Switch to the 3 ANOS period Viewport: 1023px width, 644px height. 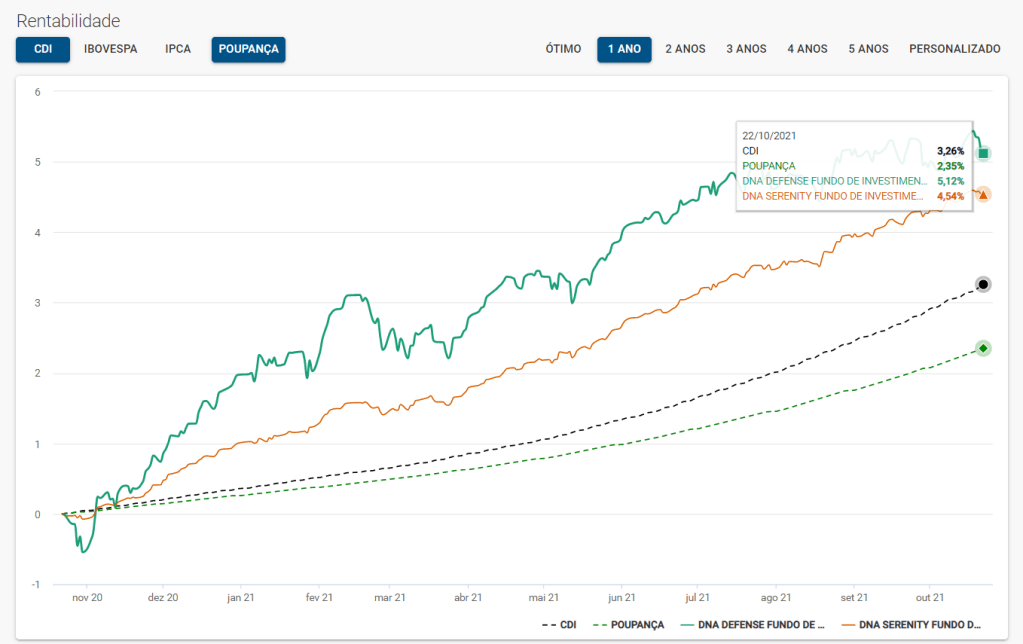click(x=746, y=49)
